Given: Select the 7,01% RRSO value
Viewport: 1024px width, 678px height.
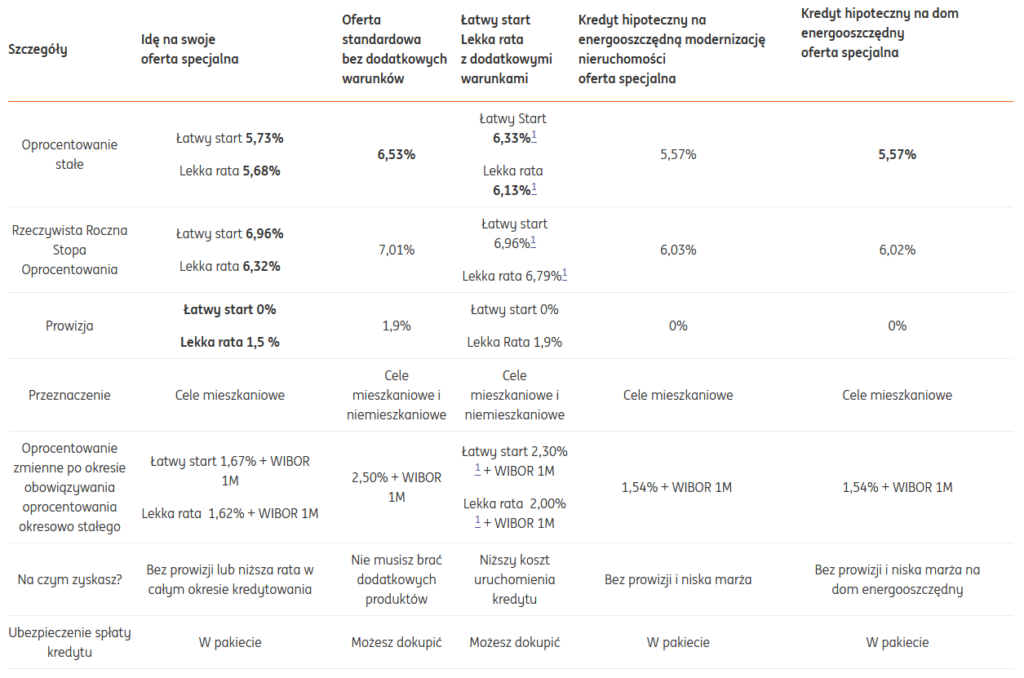Looking at the screenshot, I should point(396,249).
